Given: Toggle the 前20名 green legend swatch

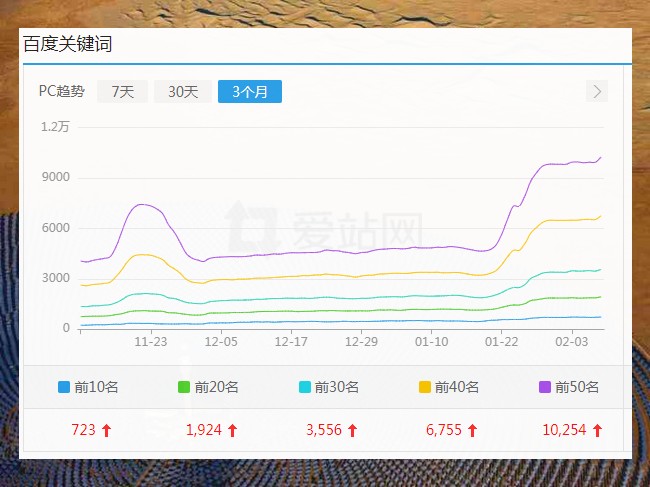Looking at the screenshot, I should pyautogui.click(x=184, y=387).
